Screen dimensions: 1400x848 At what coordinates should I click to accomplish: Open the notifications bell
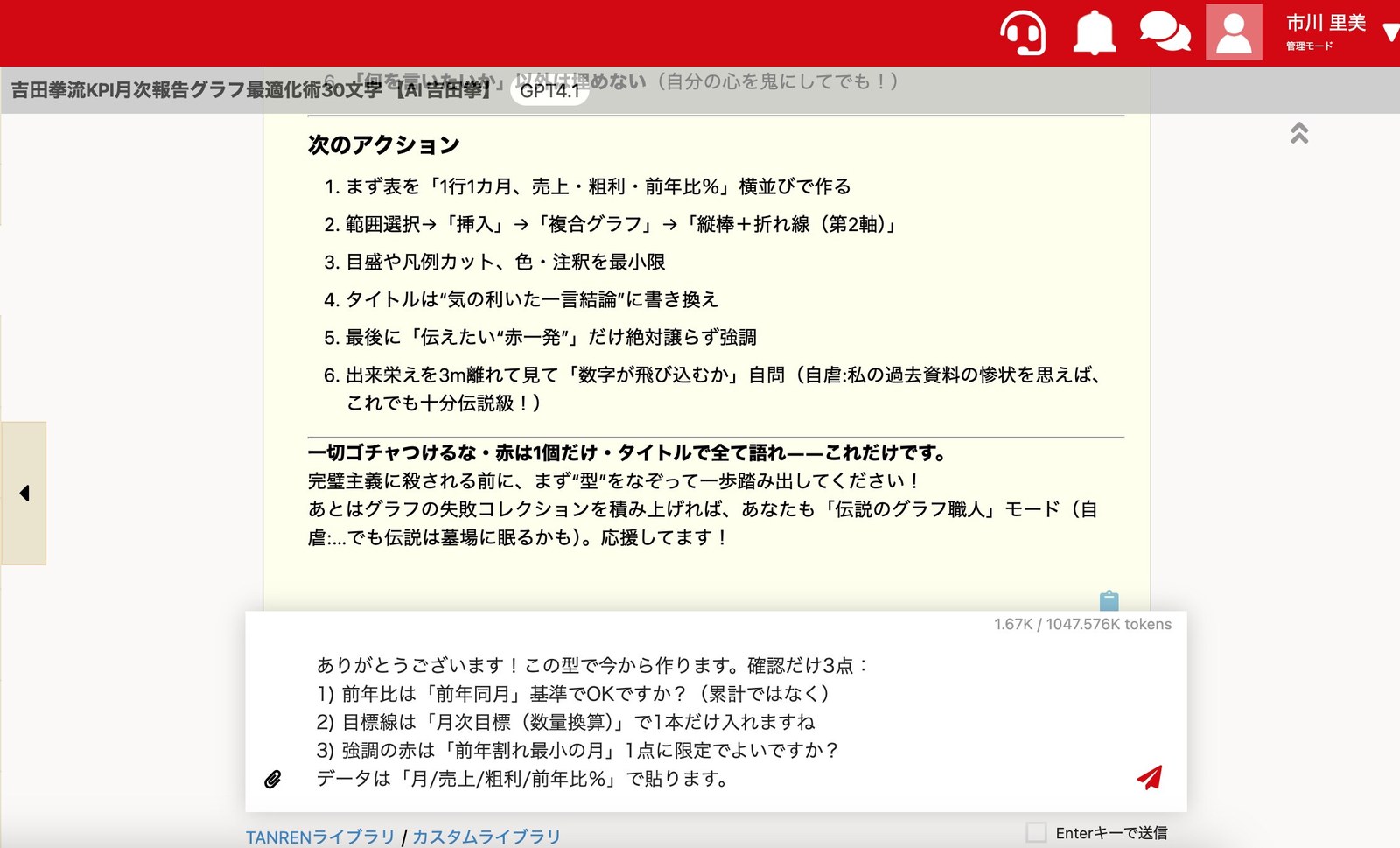pyautogui.click(x=1095, y=33)
